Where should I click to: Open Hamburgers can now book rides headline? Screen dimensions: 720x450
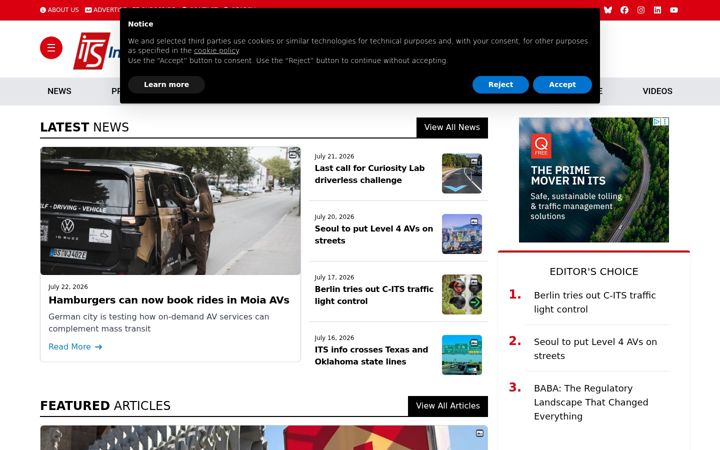(x=169, y=300)
